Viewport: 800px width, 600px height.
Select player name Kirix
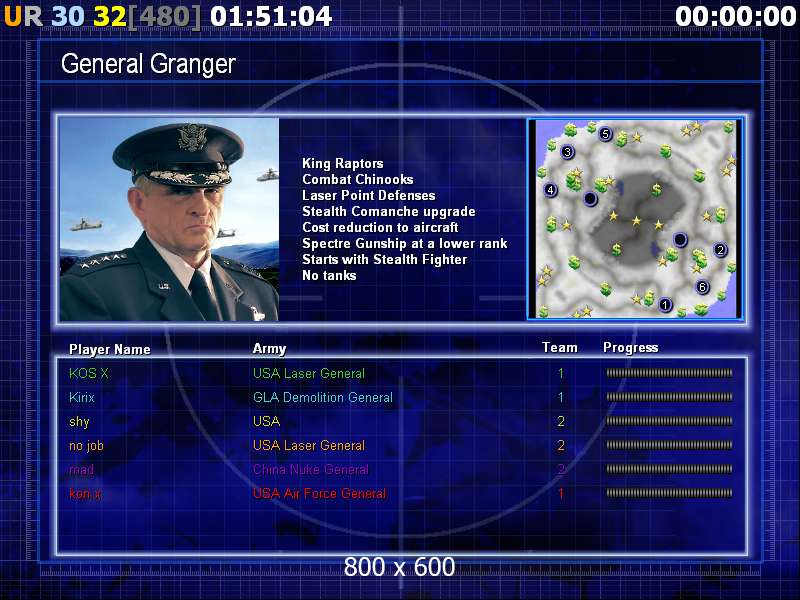tap(82, 397)
